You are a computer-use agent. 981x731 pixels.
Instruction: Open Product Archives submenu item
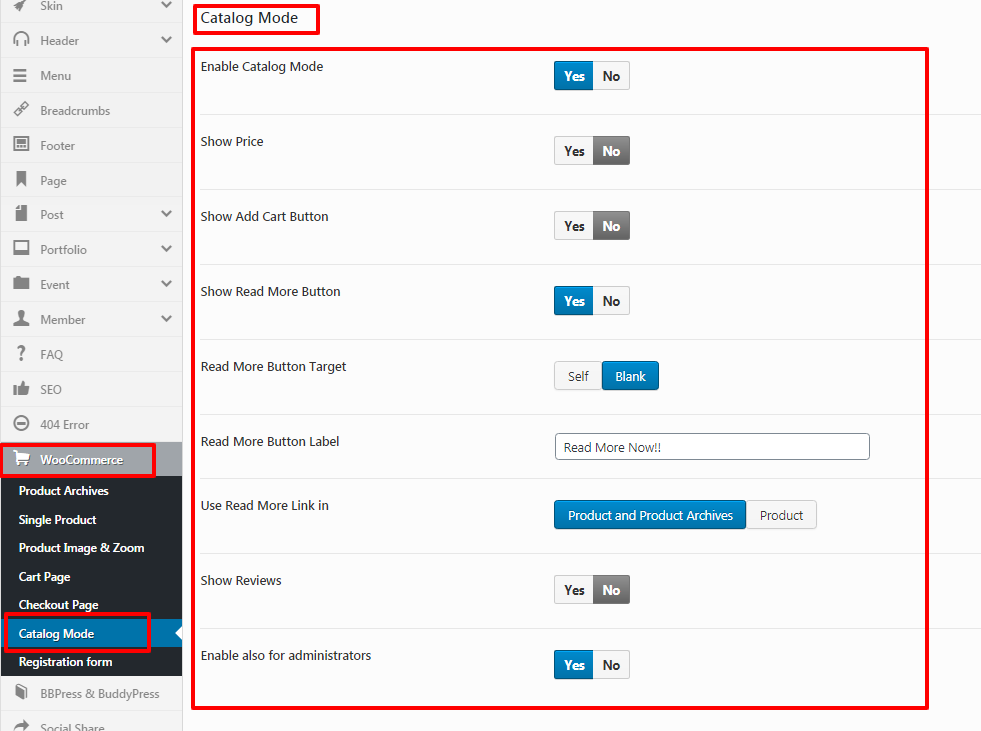click(91, 491)
